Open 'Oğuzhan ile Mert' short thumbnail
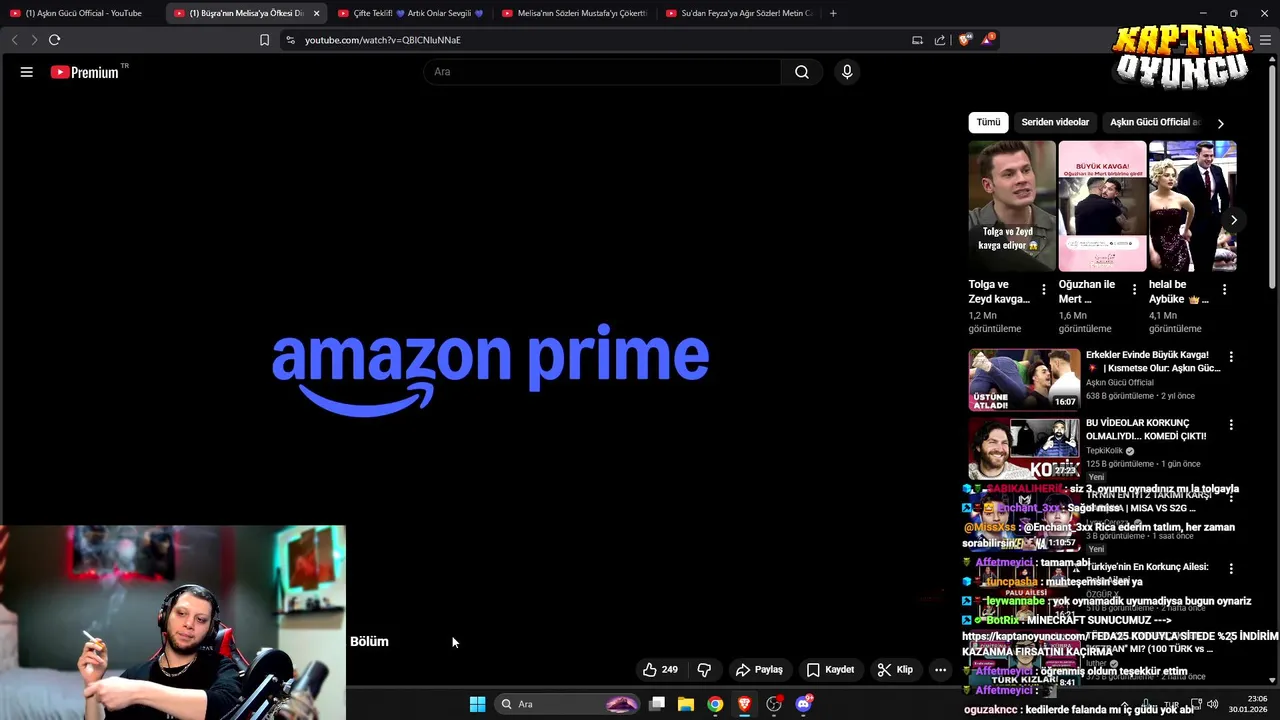Viewport: 1280px width, 720px height. click(1102, 206)
